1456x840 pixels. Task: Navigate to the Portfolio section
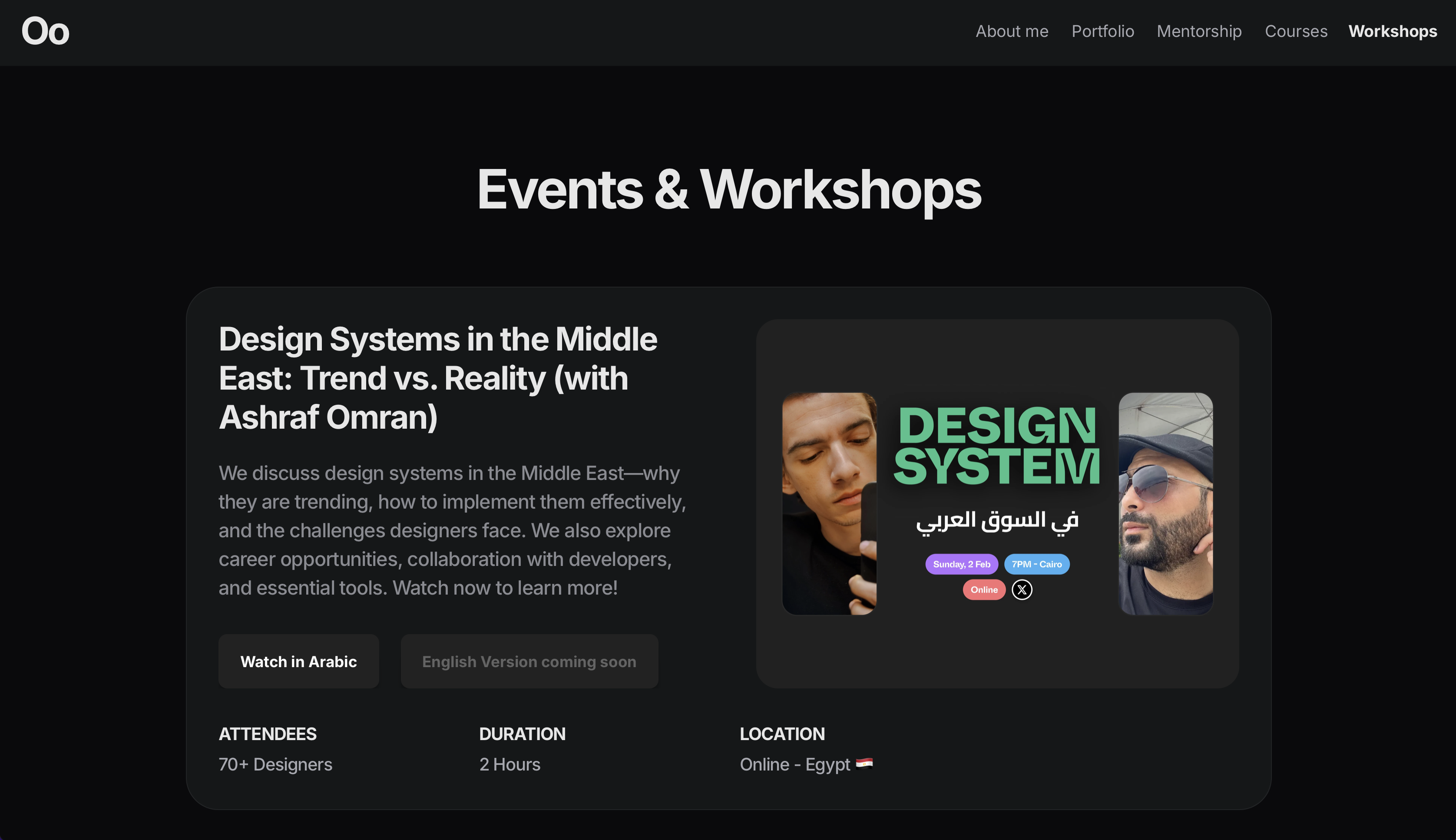(x=1102, y=31)
